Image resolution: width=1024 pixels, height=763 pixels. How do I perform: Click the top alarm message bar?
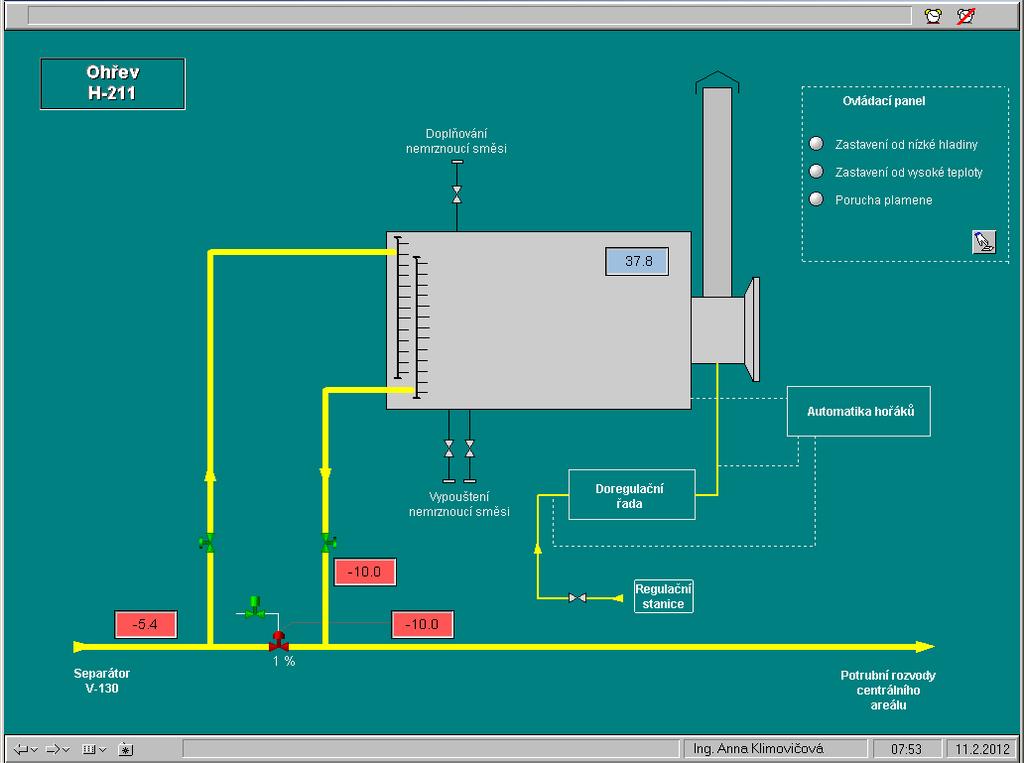(x=470, y=16)
